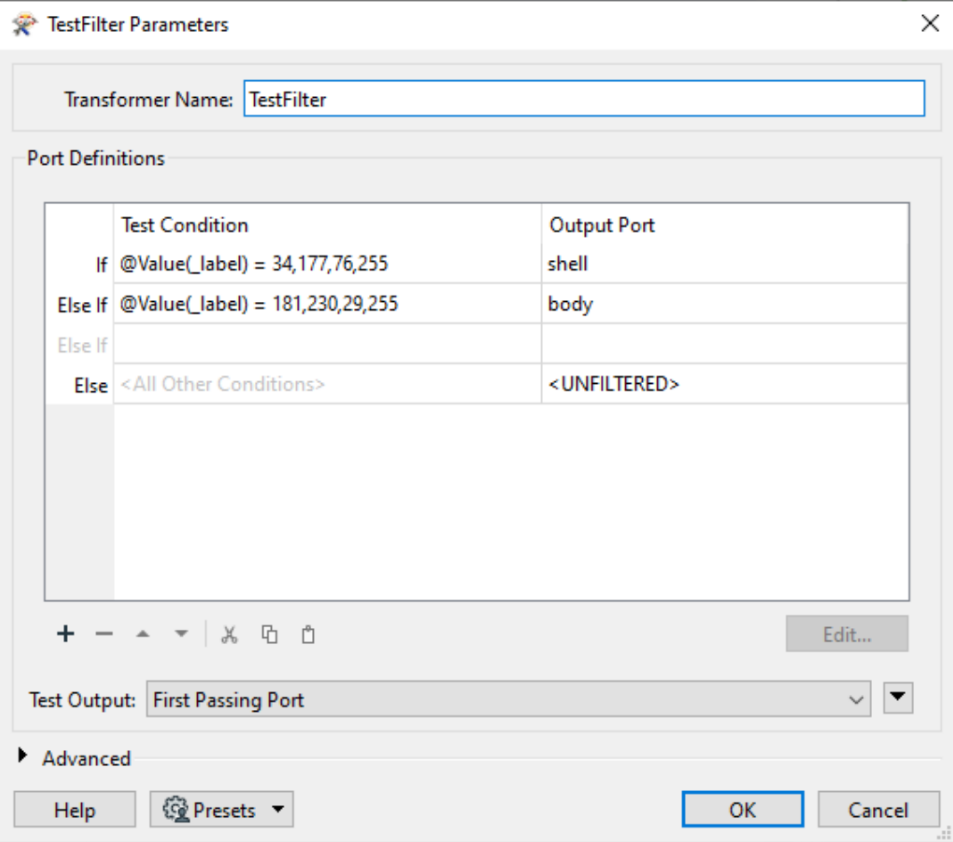The width and height of the screenshot is (953, 842).
Task: Click the paste clipboard icon
Action: [308, 634]
